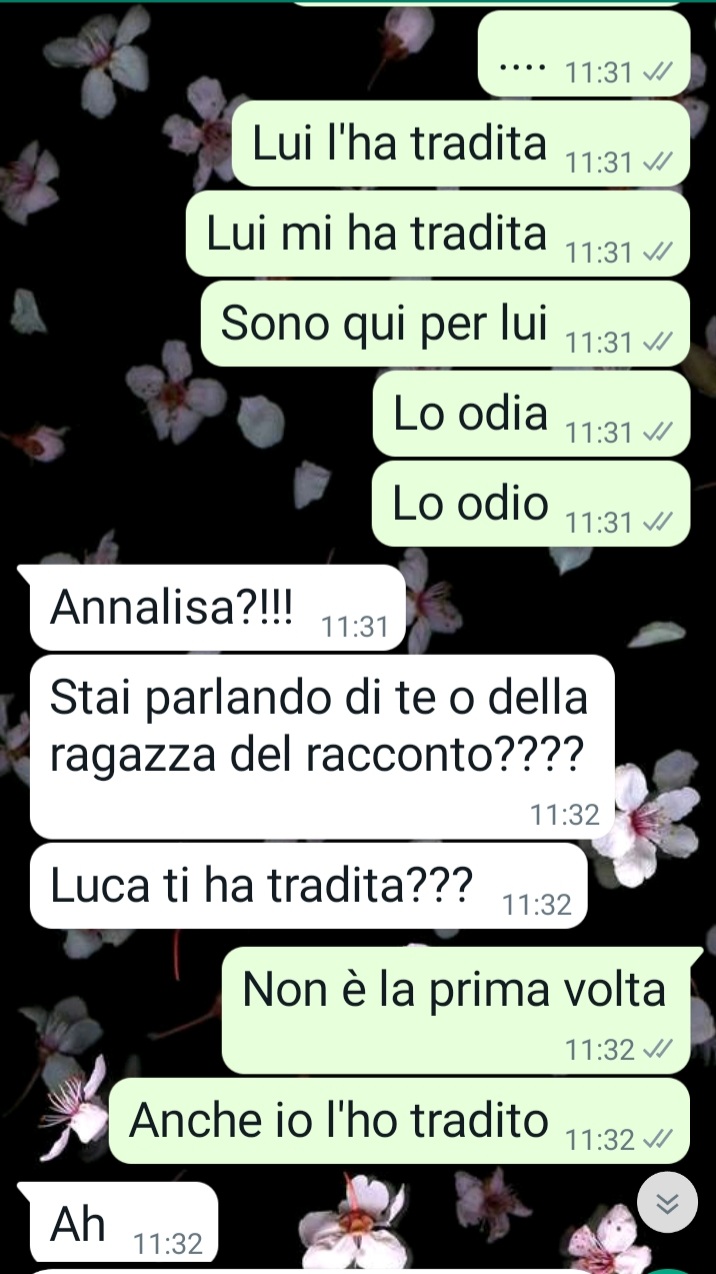Tap the "Non è la prima volta" text
Image resolution: width=716 pixels, height=1274 pixels.
[454, 989]
